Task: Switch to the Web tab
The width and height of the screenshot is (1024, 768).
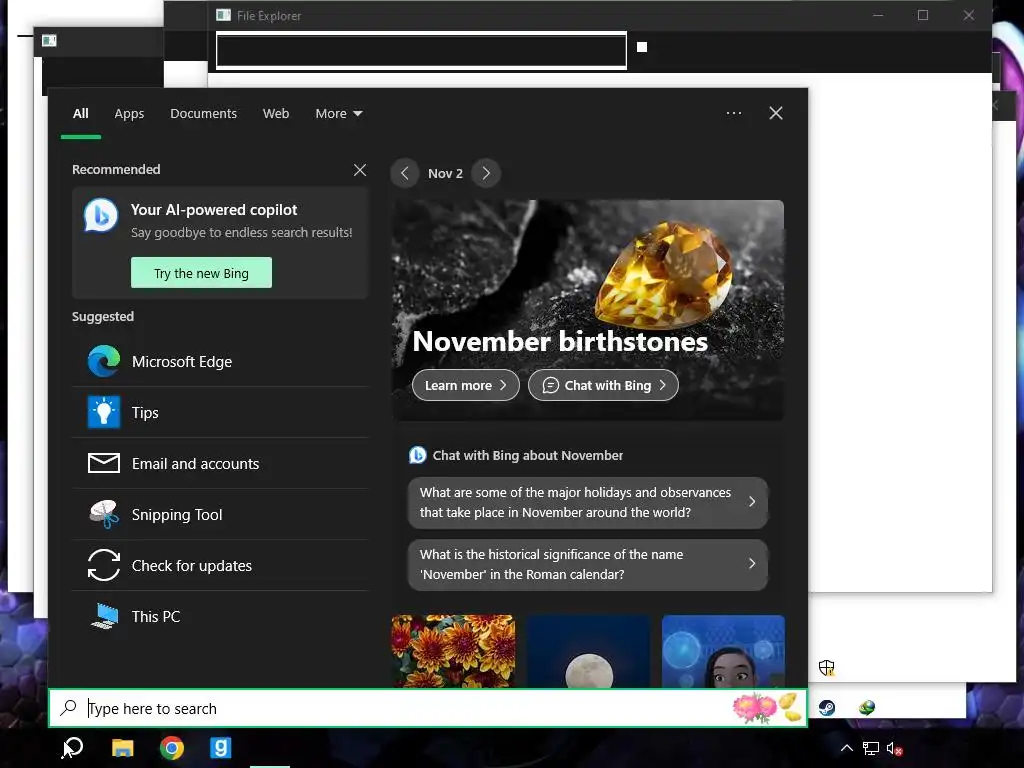Action: [276, 114]
